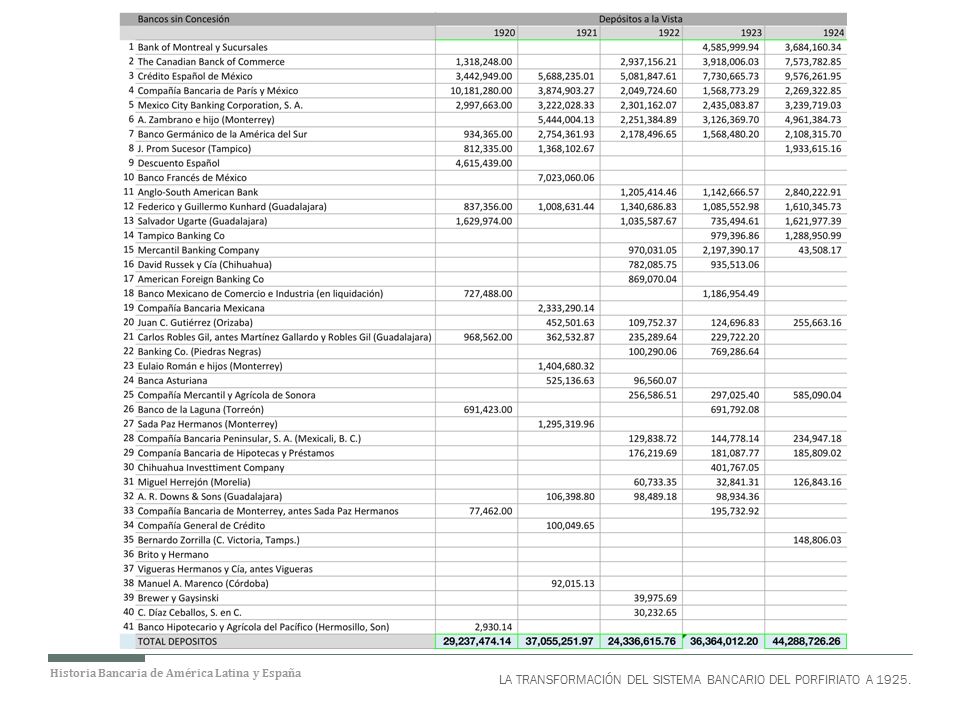Click 'Juan C. Gutiérrez (Orizaba)' name
The image size is (960, 720).
(195, 323)
